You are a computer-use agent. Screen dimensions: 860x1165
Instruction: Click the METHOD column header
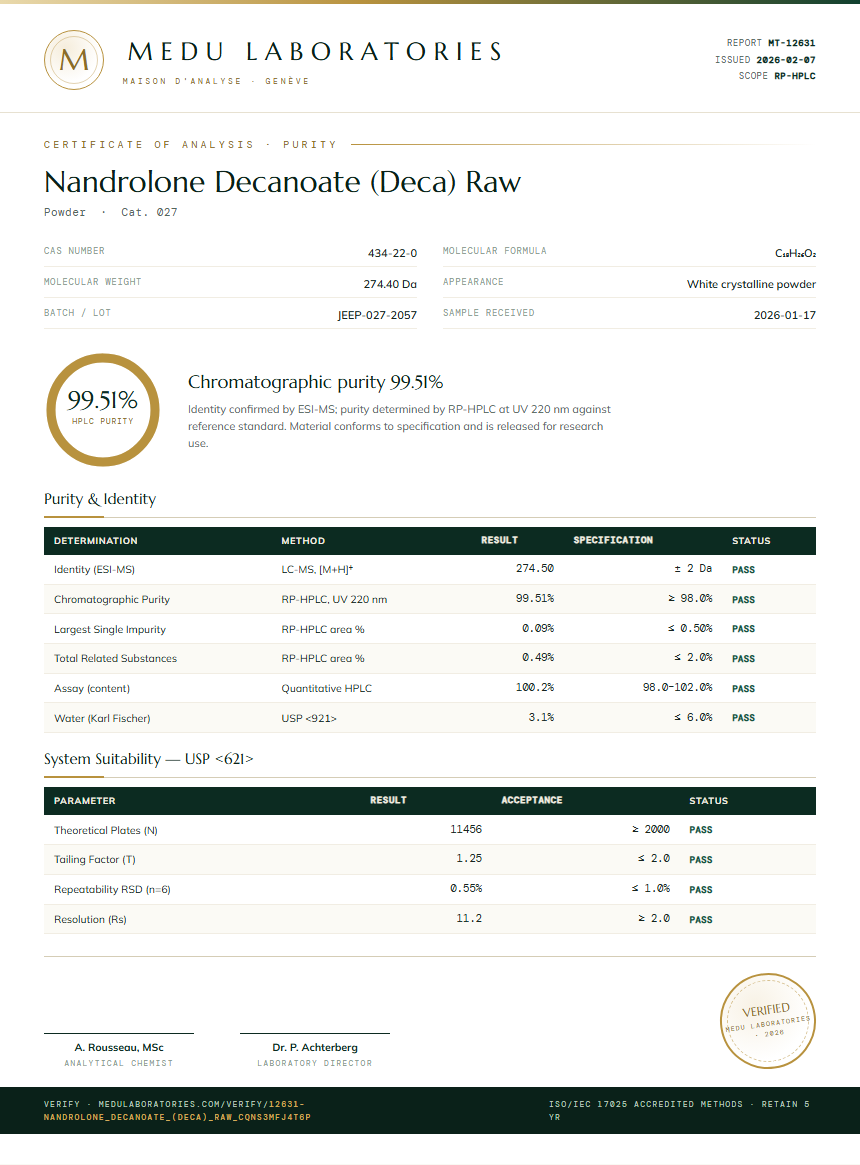(303, 541)
